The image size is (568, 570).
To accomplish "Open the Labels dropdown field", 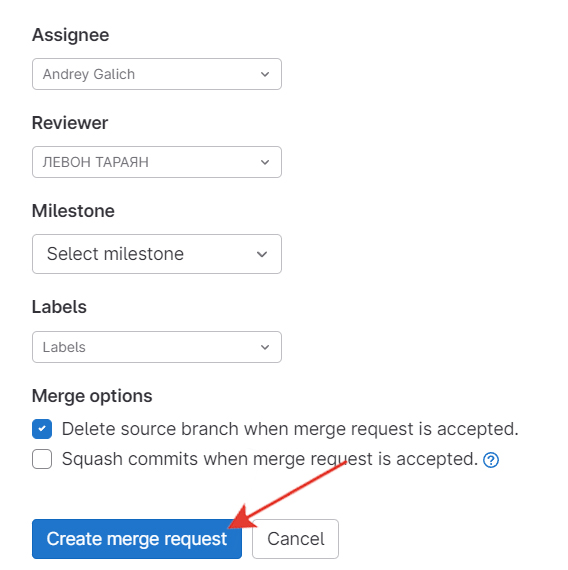I will (x=157, y=347).
